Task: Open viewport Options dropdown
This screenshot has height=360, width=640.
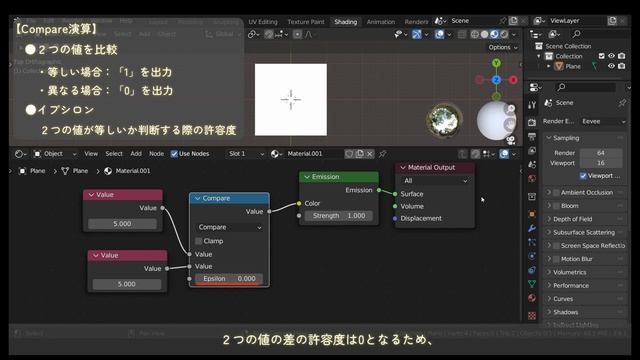Action: pyautogui.click(x=503, y=47)
